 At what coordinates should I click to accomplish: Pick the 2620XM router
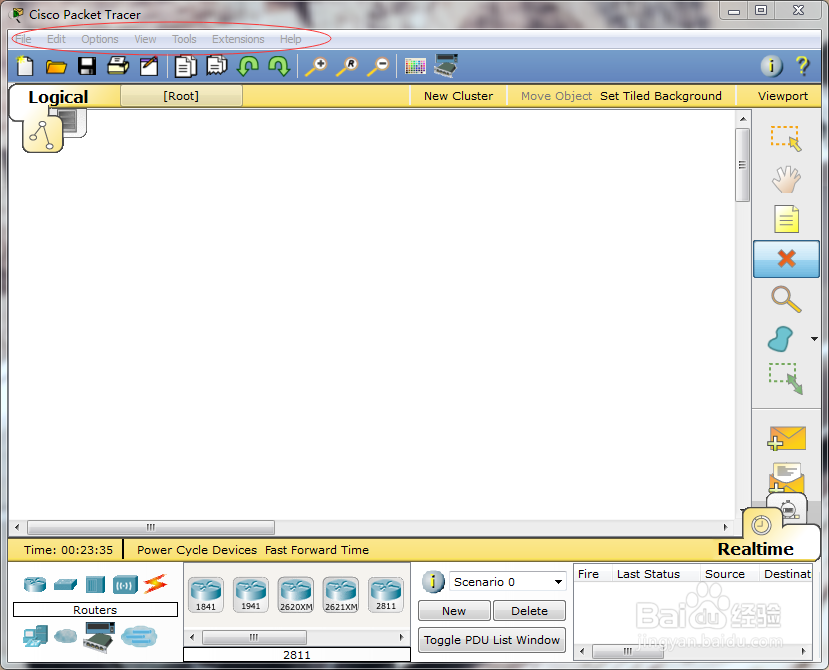click(x=296, y=594)
